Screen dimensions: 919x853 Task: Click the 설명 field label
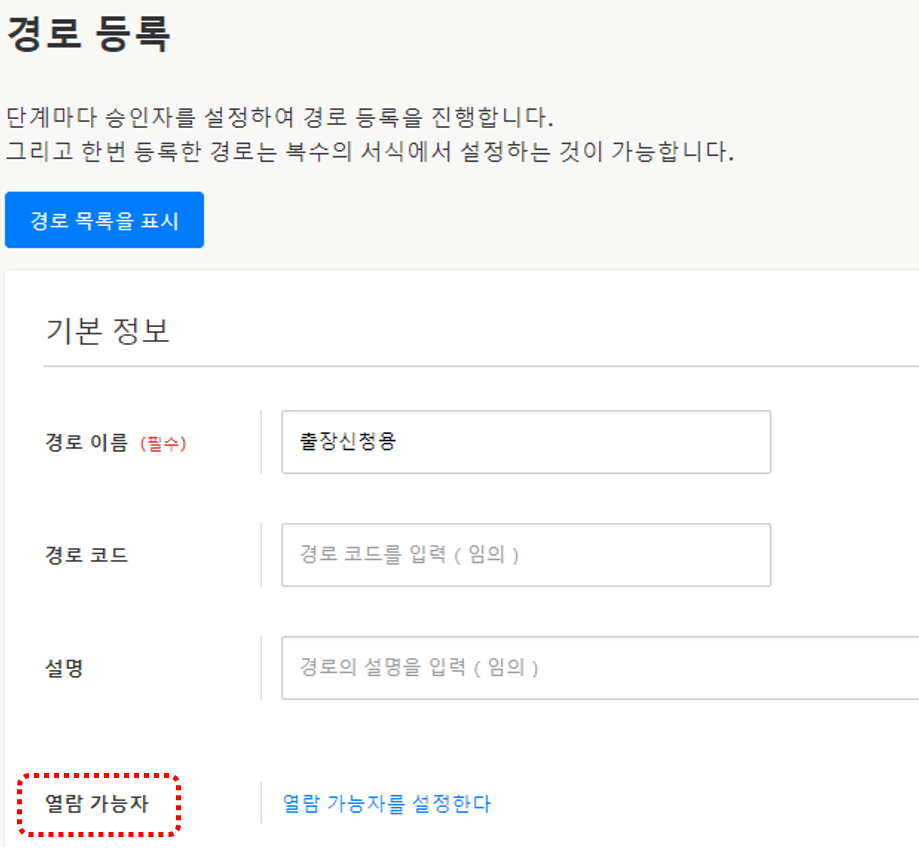click(65, 668)
